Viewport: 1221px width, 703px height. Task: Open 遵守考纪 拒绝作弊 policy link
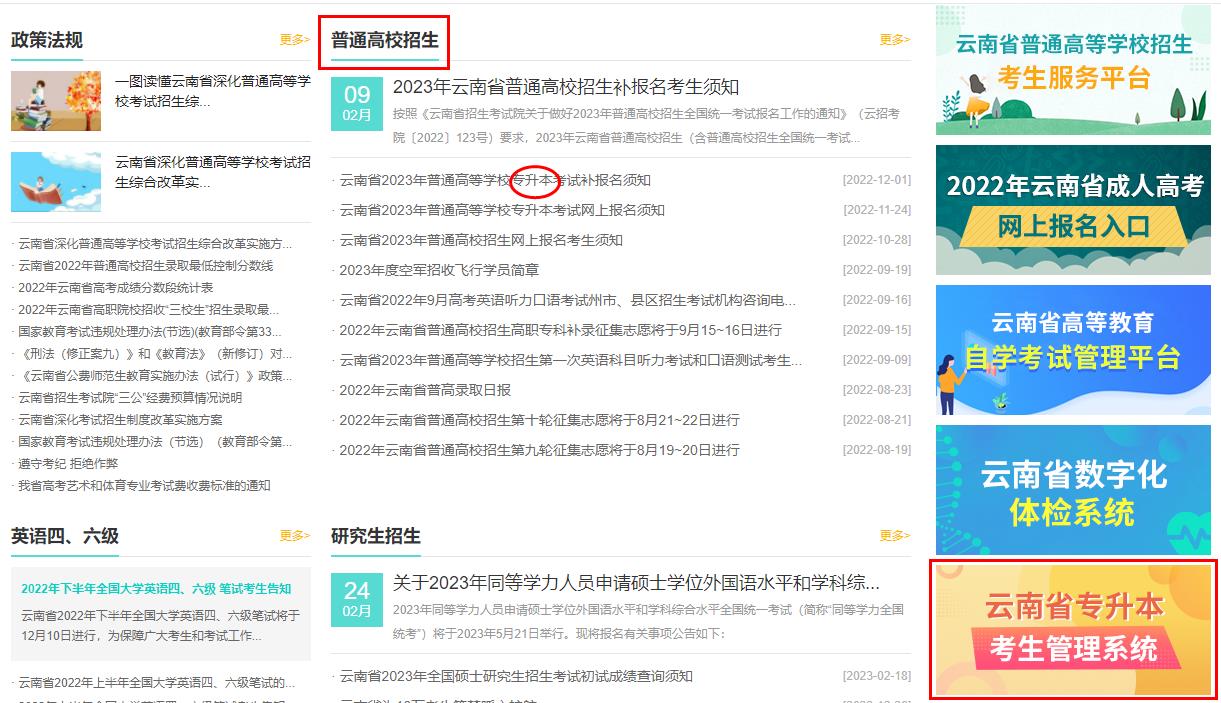pos(68,464)
